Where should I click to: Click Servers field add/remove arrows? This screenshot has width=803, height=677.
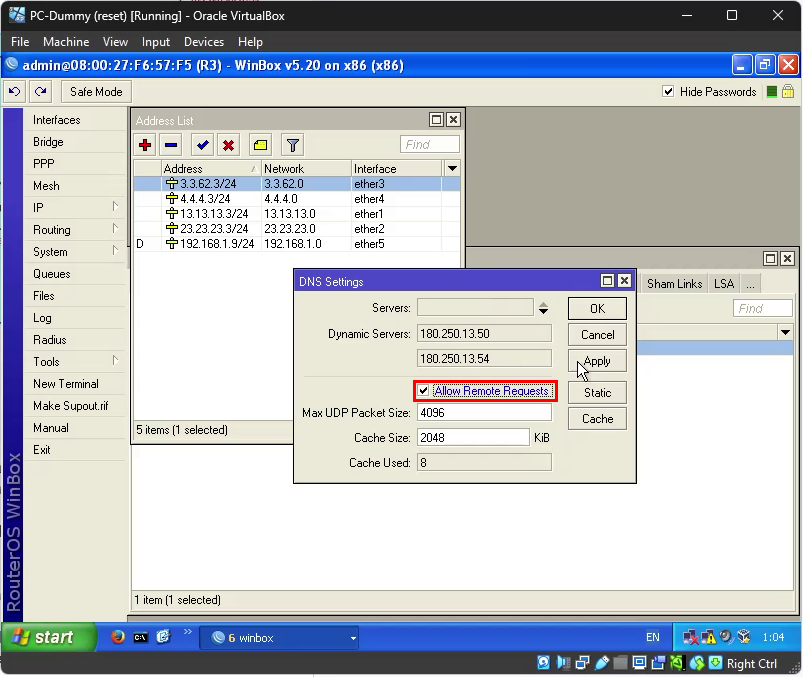[x=543, y=308]
